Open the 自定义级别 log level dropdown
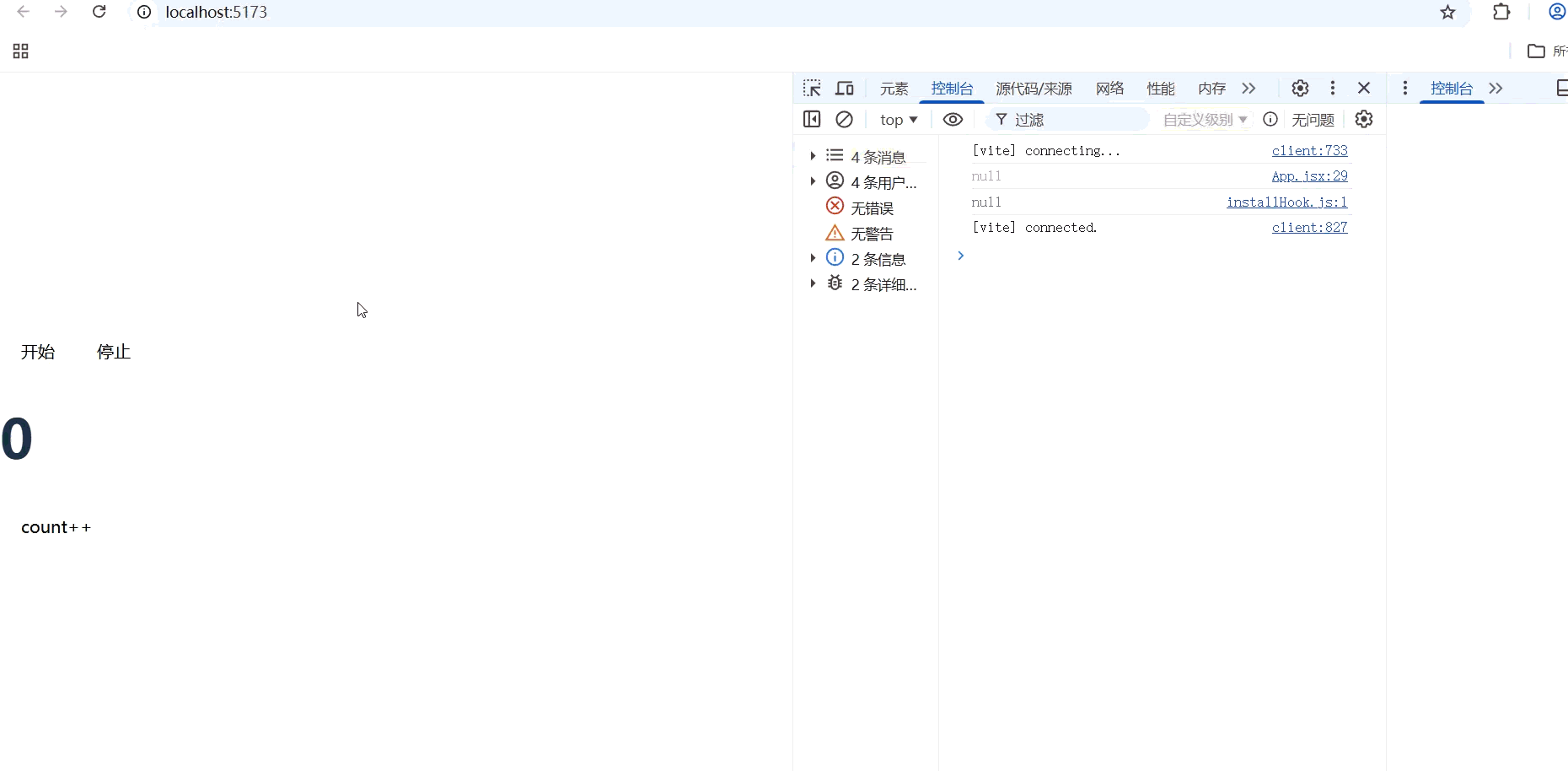The width and height of the screenshot is (1568, 771). (1204, 119)
